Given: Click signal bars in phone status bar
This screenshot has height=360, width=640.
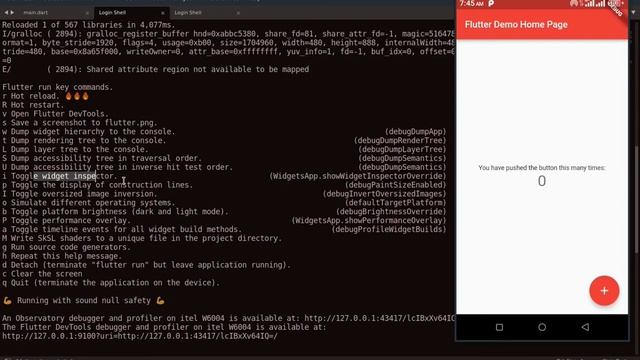Looking at the screenshot, I should click(595, 4).
